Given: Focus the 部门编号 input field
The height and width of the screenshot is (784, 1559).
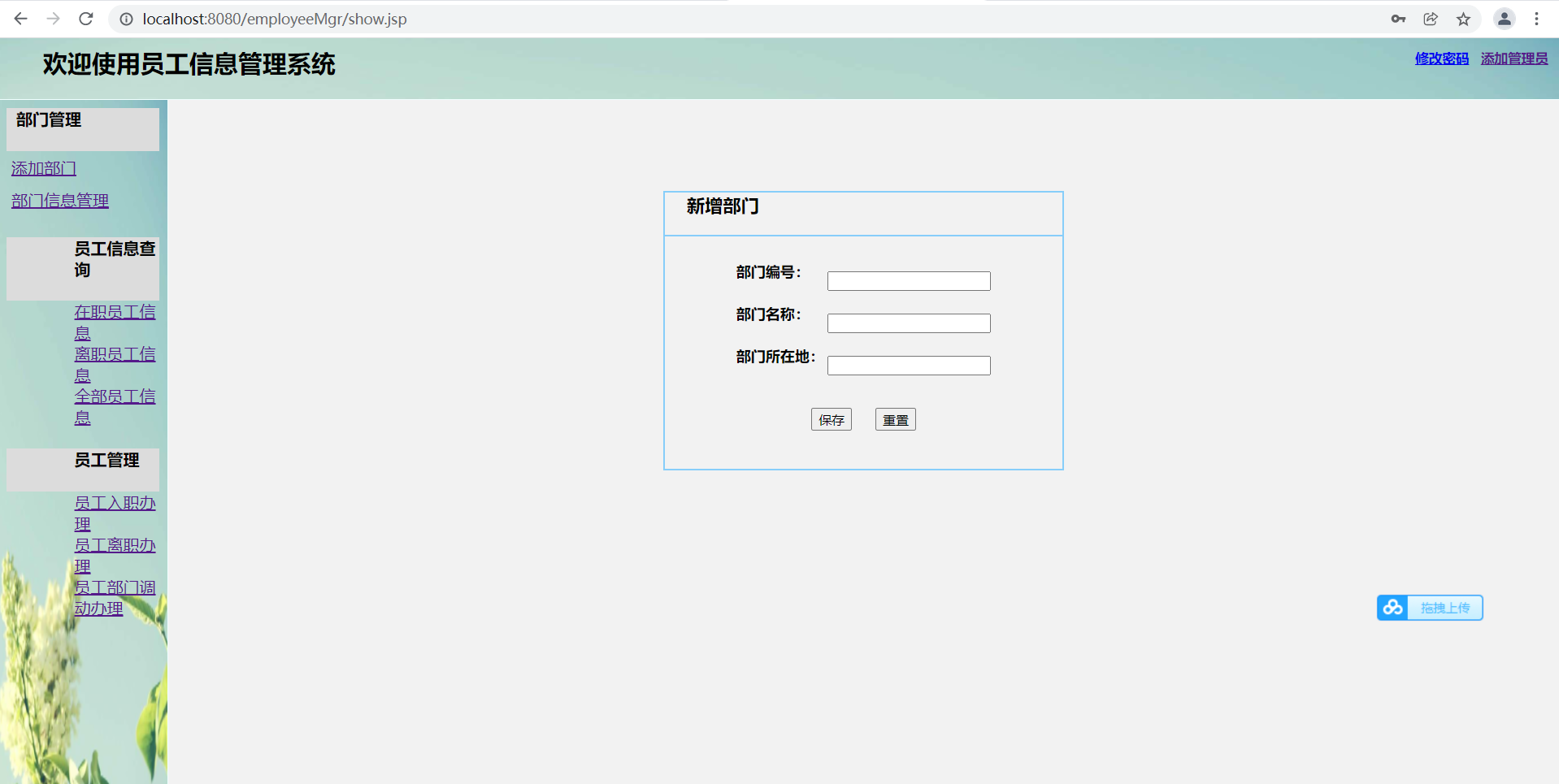Looking at the screenshot, I should coord(908,281).
